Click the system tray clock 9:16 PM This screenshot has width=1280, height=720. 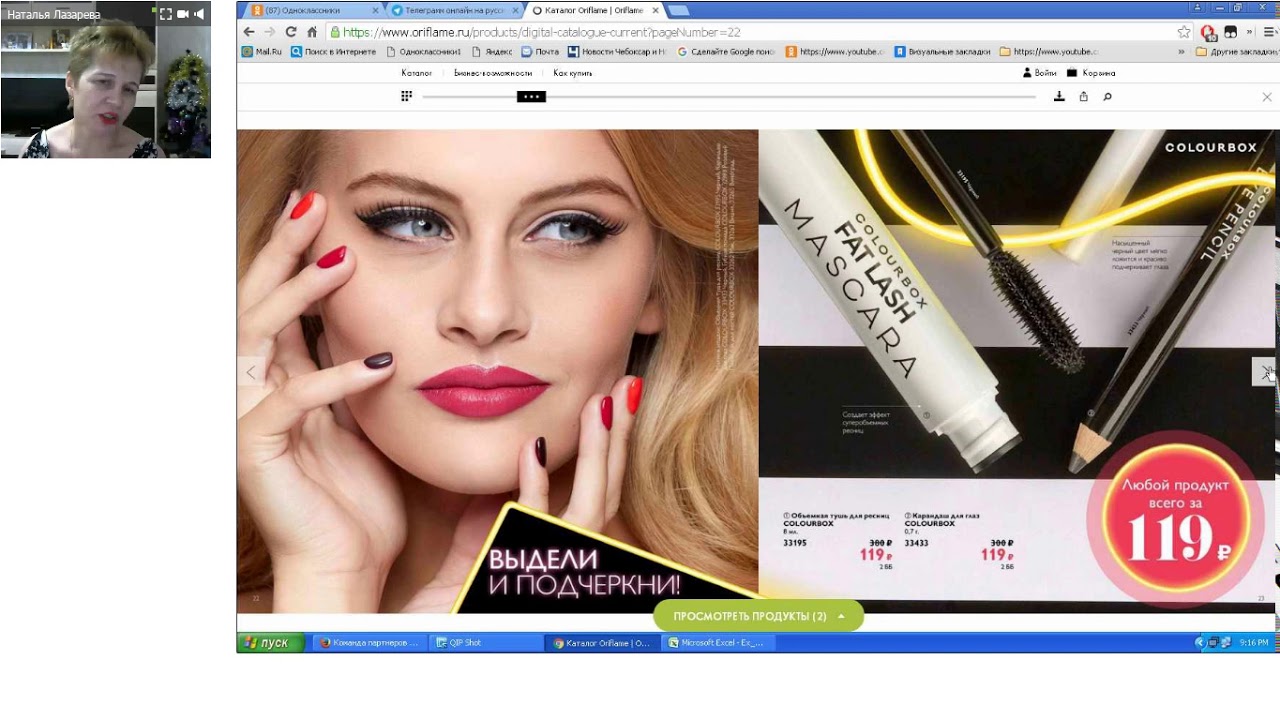coord(1254,643)
